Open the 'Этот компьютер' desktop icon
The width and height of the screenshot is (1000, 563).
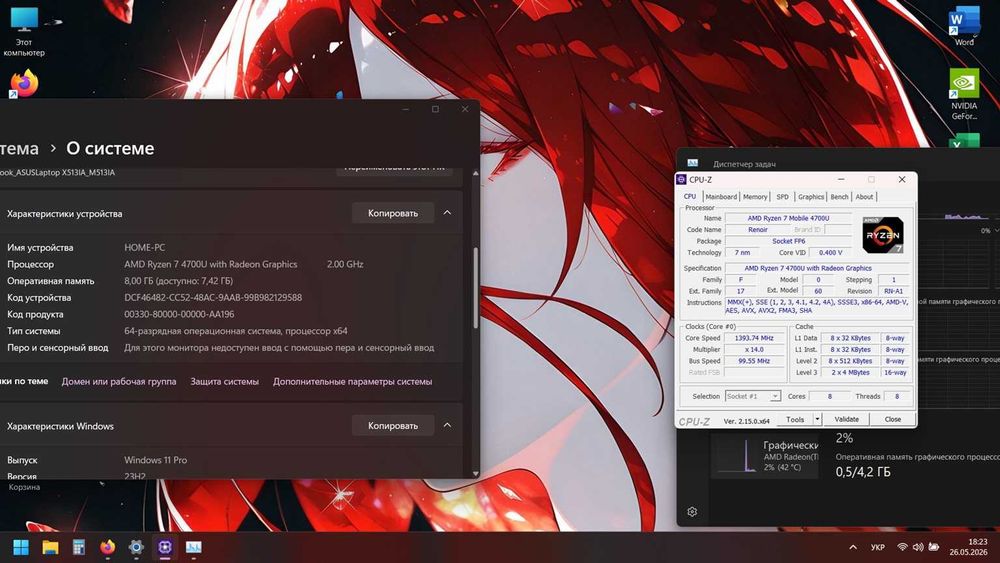pyautogui.click(x=24, y=32)
